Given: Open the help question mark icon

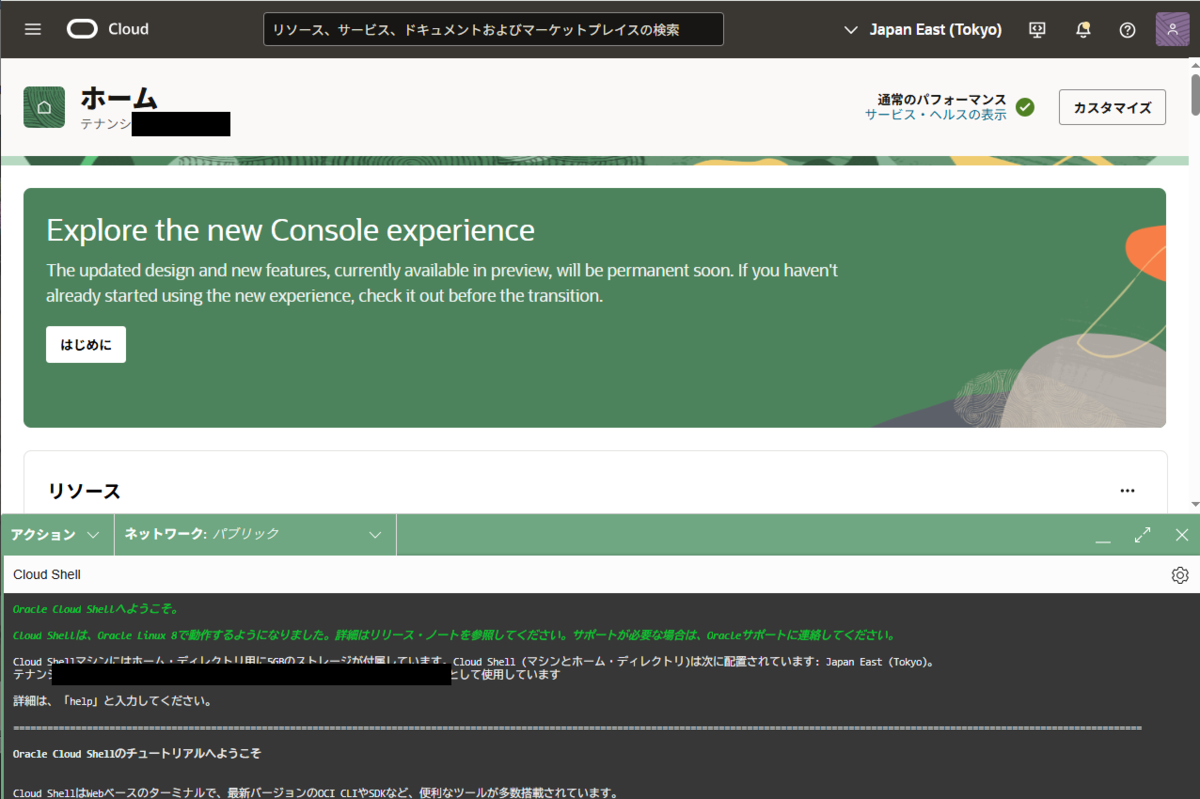Looking at the screenshot, I should pyautogui.click(x=1127, y=30).
